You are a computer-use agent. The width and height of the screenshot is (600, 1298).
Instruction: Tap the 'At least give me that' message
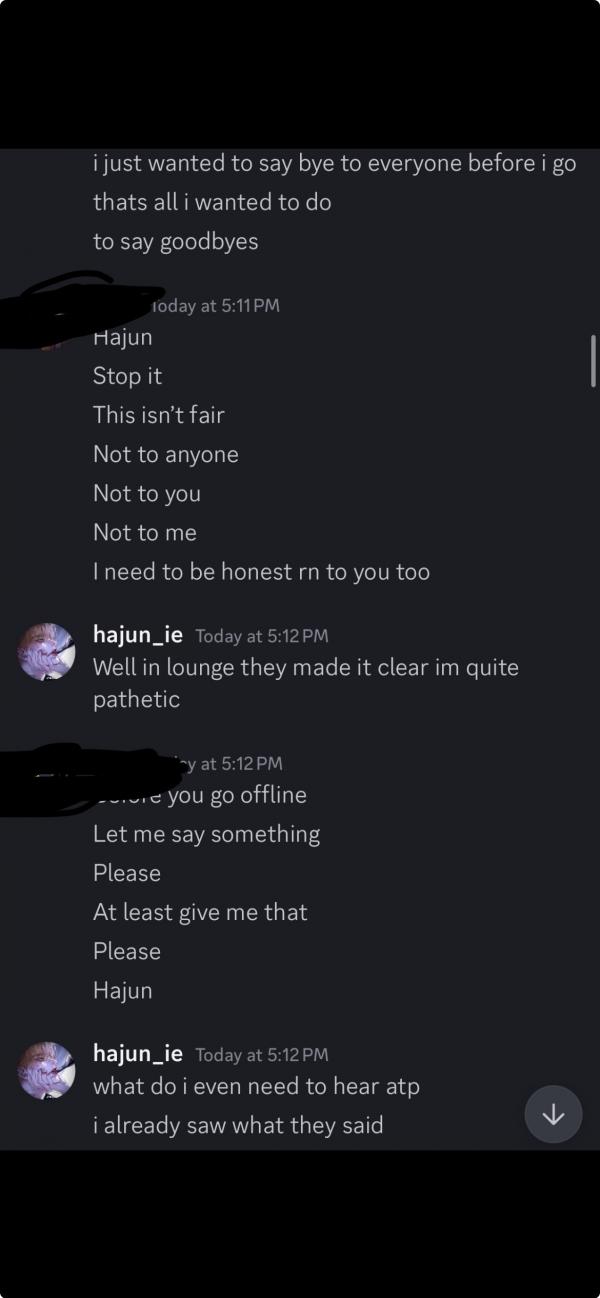tap(200, 912)
